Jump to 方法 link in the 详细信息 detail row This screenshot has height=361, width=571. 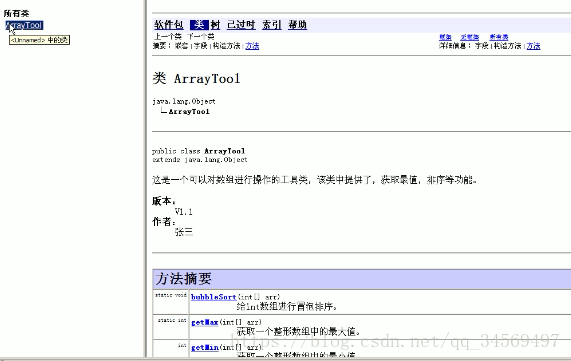[x=533, y=46]
